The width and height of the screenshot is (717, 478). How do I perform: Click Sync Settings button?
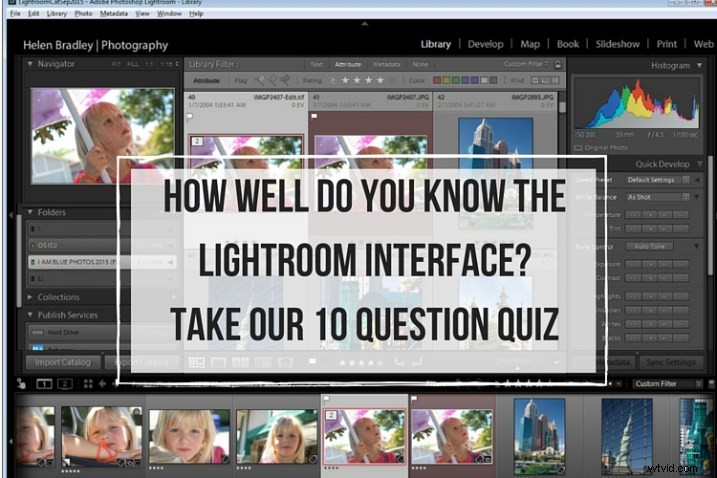click(x=670, y=362)
